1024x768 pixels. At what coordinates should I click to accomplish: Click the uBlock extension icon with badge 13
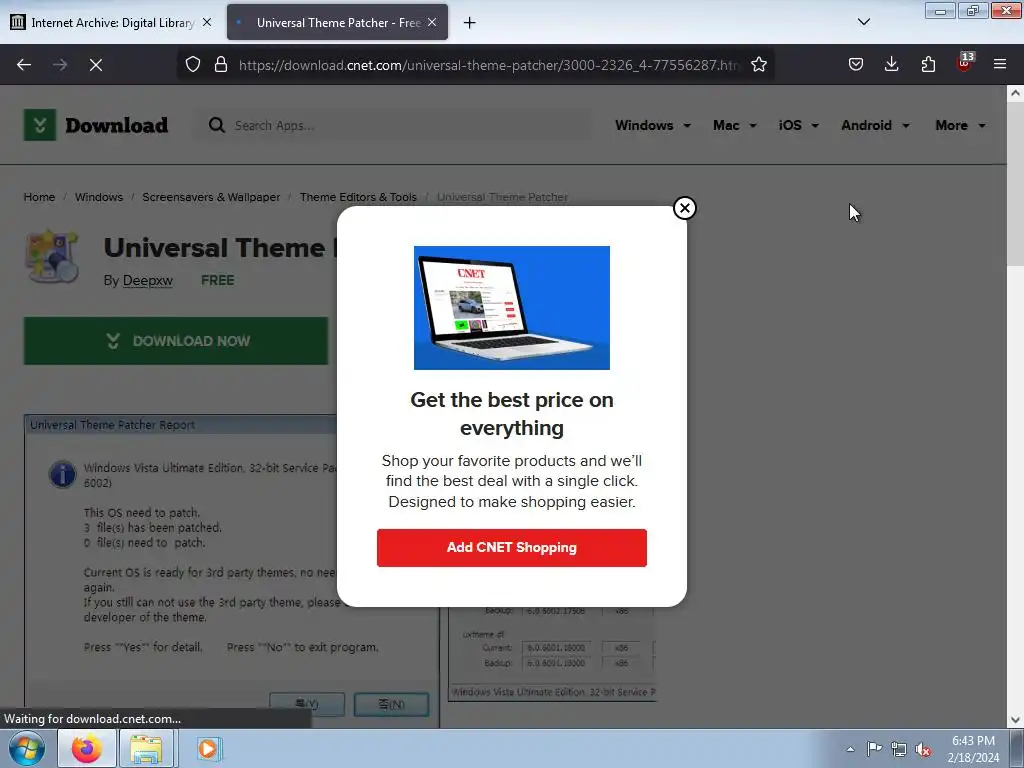tap(965, 63)
